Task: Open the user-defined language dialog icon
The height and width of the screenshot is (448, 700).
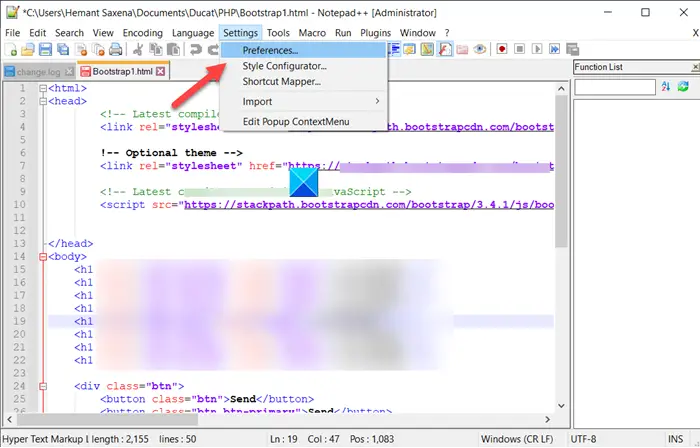Action: (x=409, y=49)
